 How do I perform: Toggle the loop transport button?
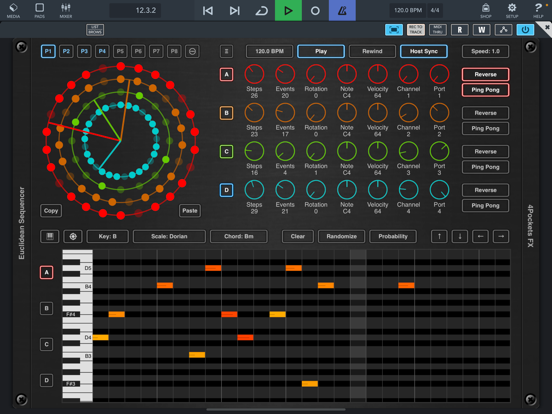point(261,11)
